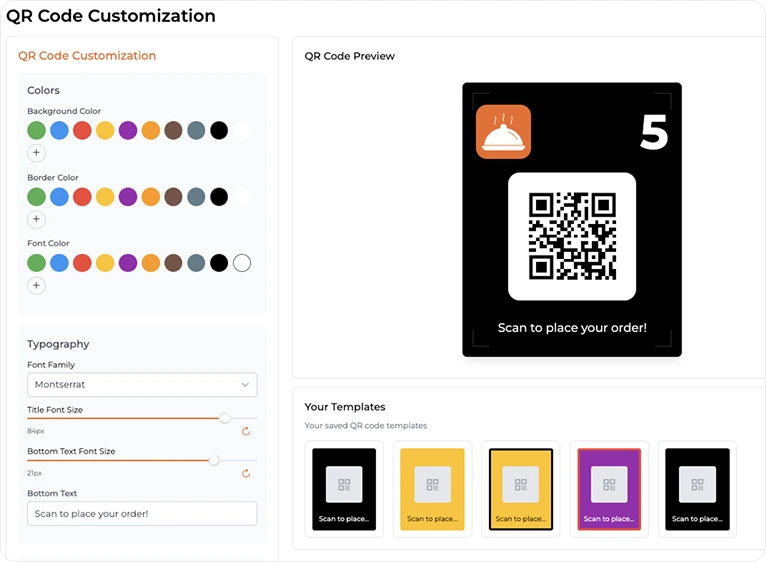Viewport: 766px width, 562px height.
Task: Click the Bottom Text Font Size slider handle
Action: [214, 460]
